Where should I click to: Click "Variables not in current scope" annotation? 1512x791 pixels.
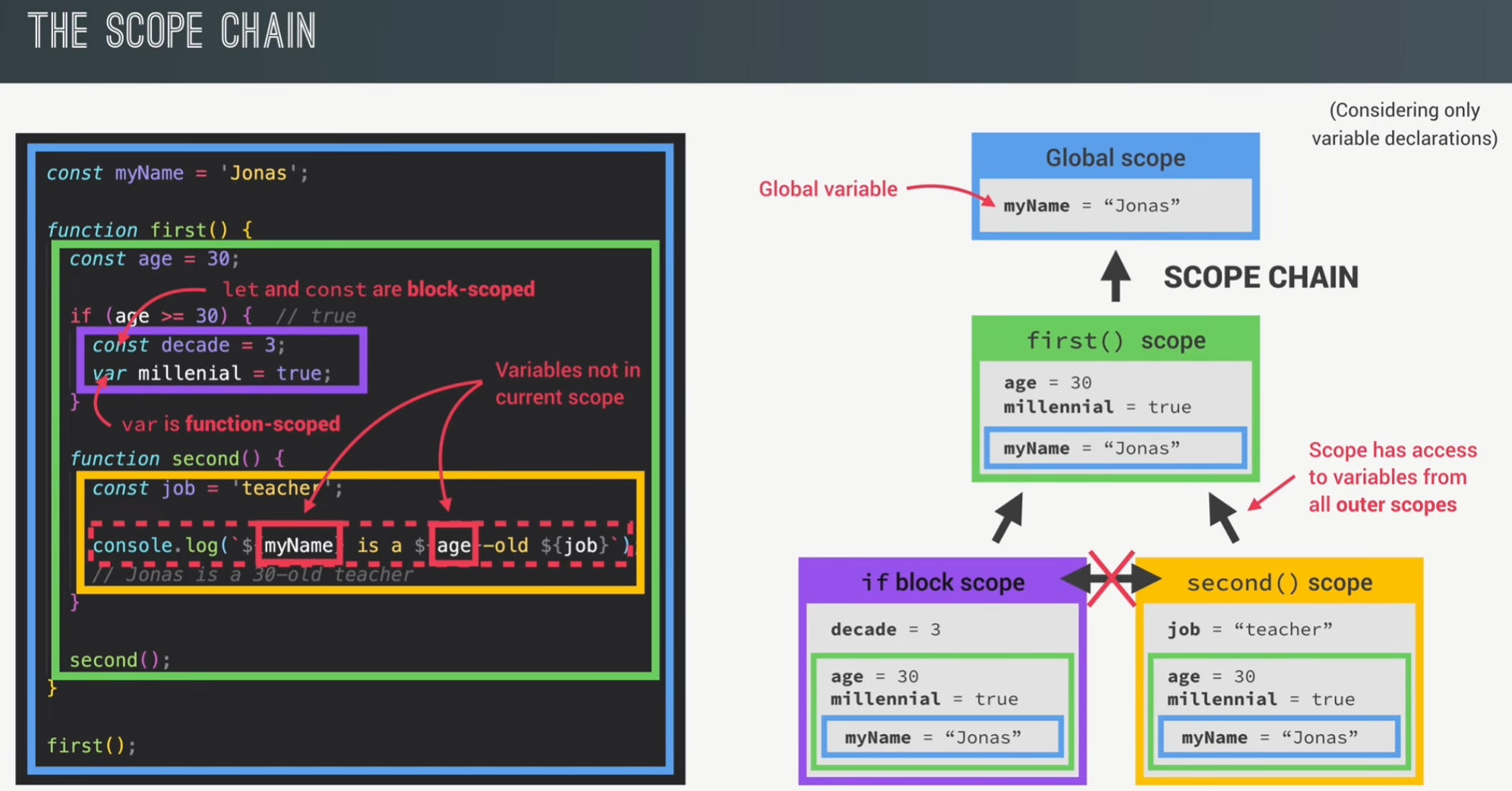pos(568,384)
